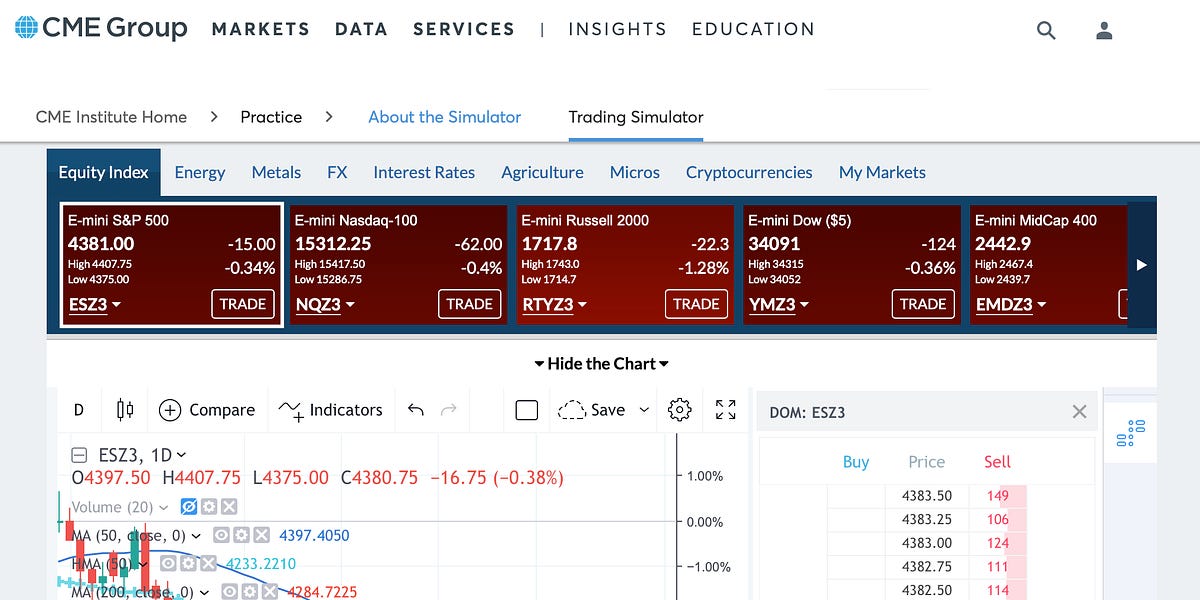Viewport: 1200px width, 600px height.
Task: Click the carousel arrow past EMDZ3
Action: pyautogui.click(x=1142, y=264)
